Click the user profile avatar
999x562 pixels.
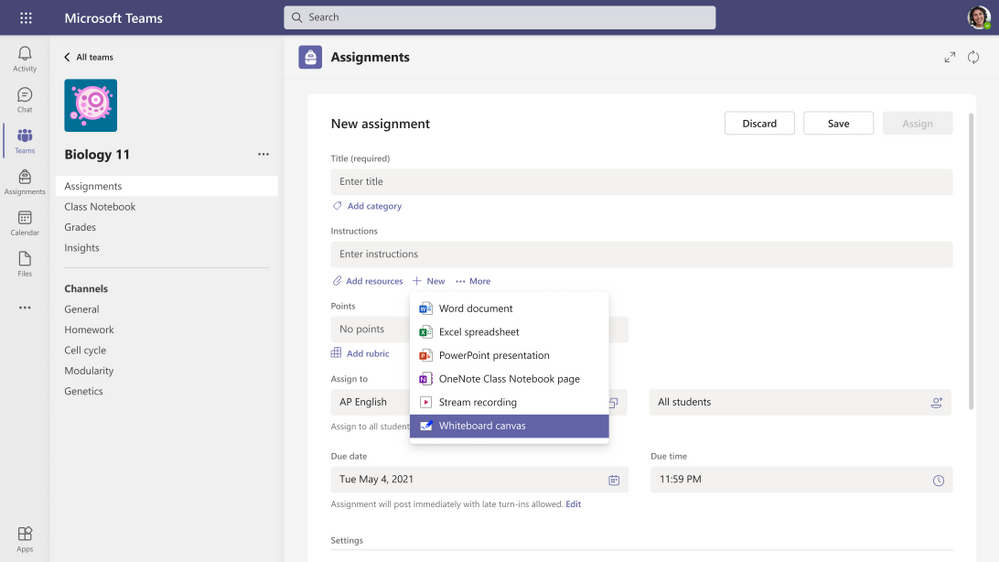[x=979, y=17]
